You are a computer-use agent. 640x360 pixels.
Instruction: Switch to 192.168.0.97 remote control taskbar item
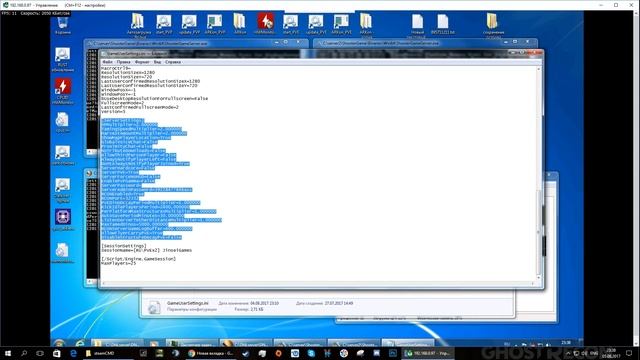[427, 353]
